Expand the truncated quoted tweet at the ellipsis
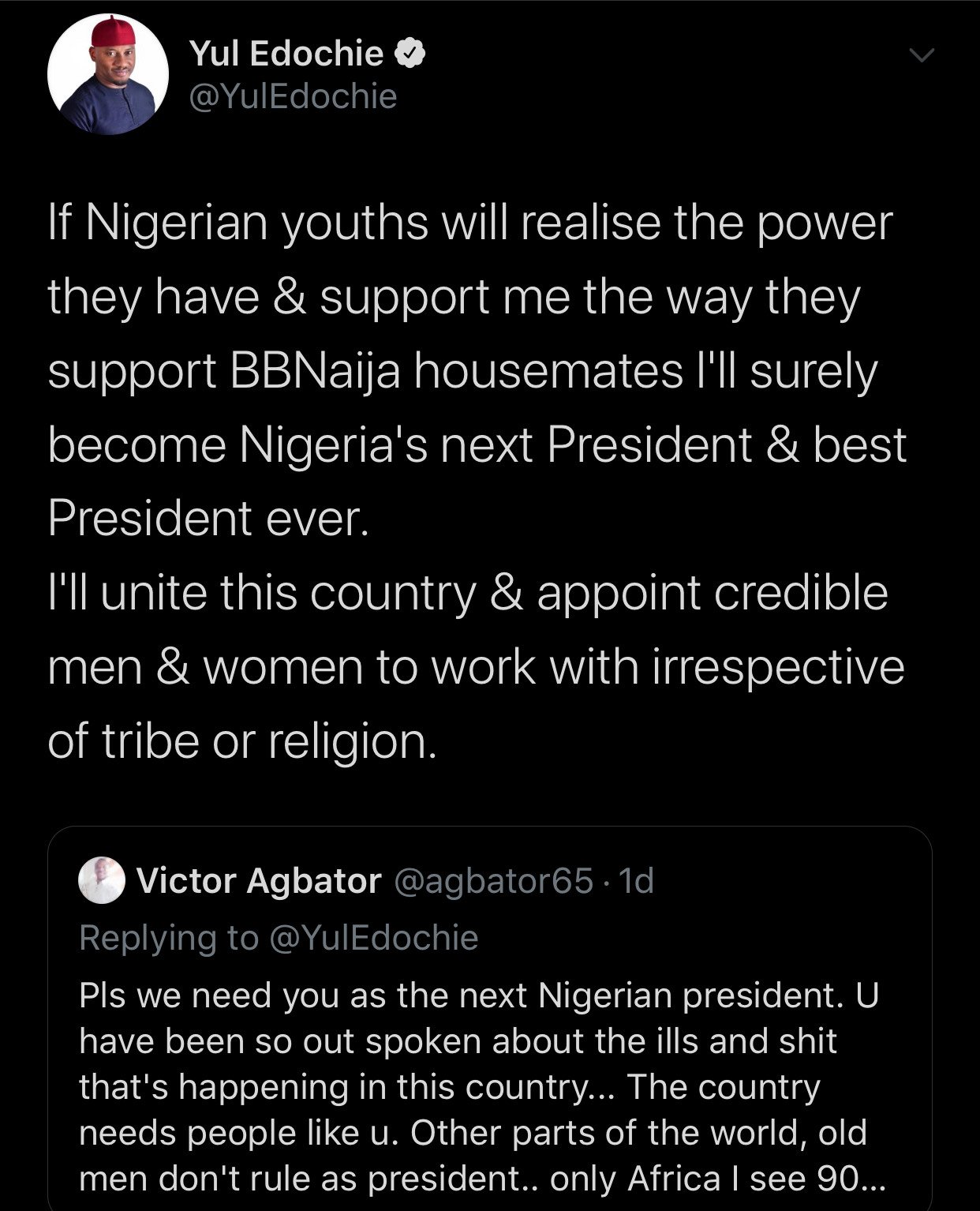Screen dimensions: 980x1211 pos(870,1179)
